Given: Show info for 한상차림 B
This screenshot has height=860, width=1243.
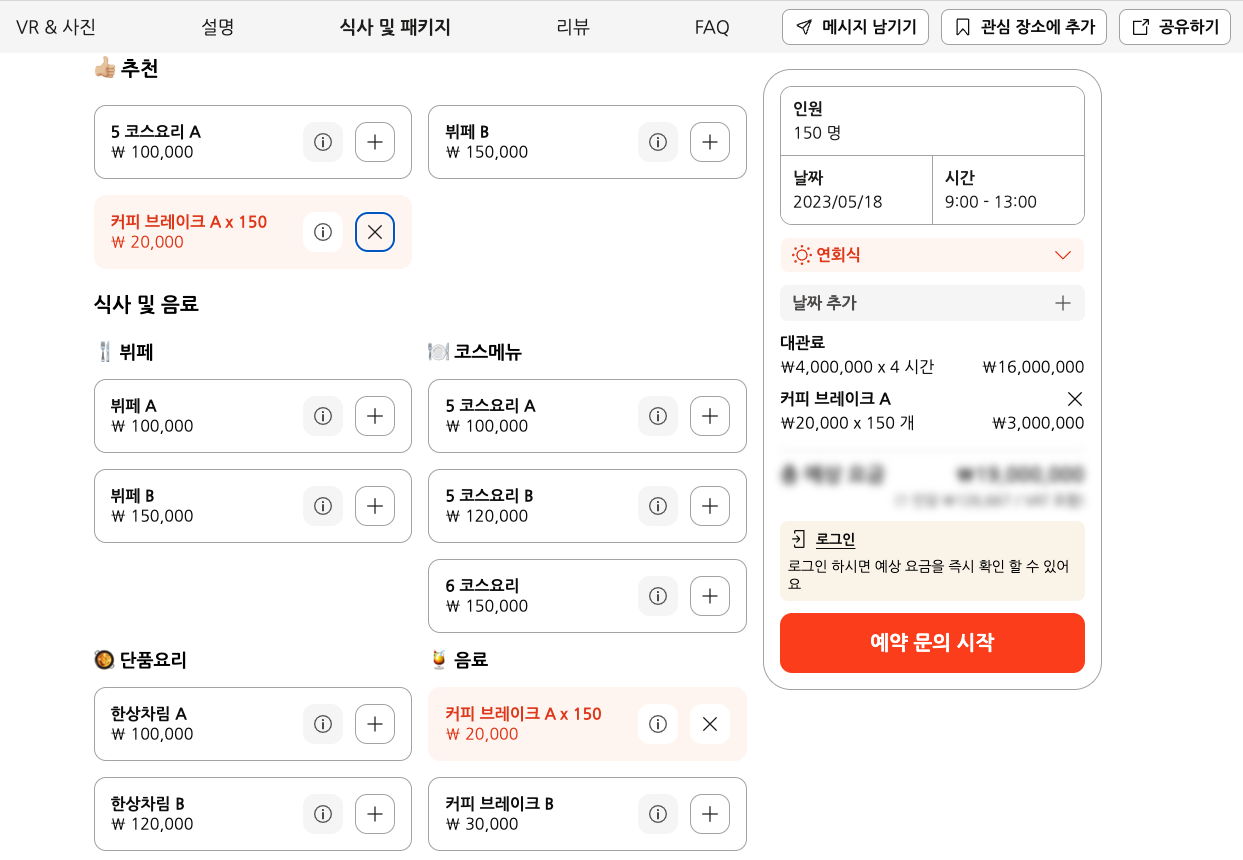Looking at the screenshot, I should [323, 814].
